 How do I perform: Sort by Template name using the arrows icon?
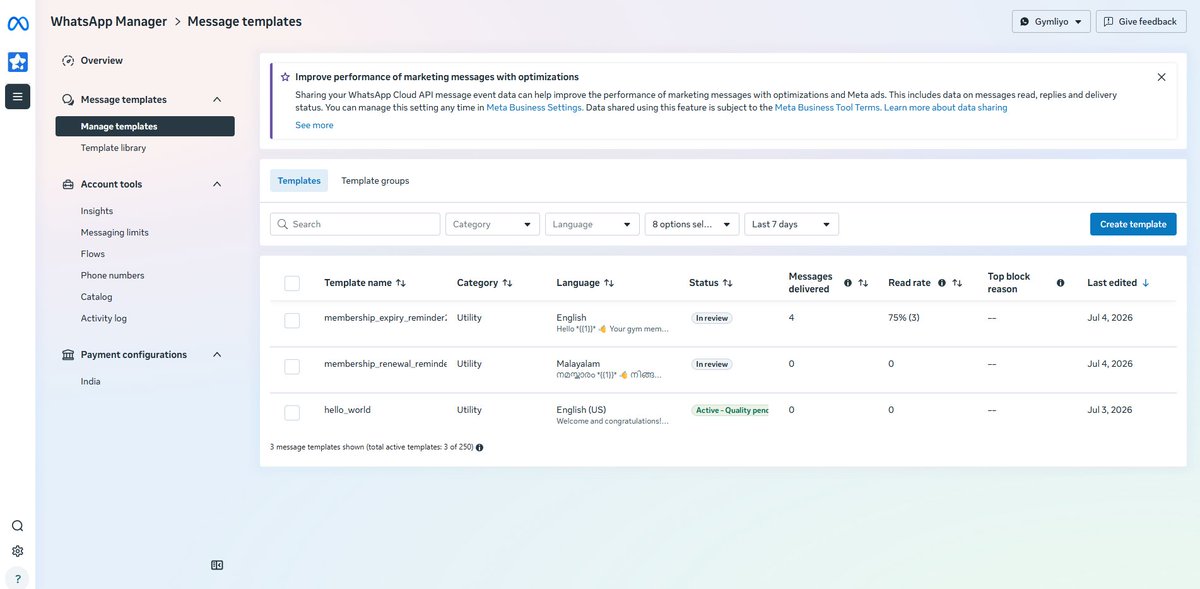(x=401, y=283)
